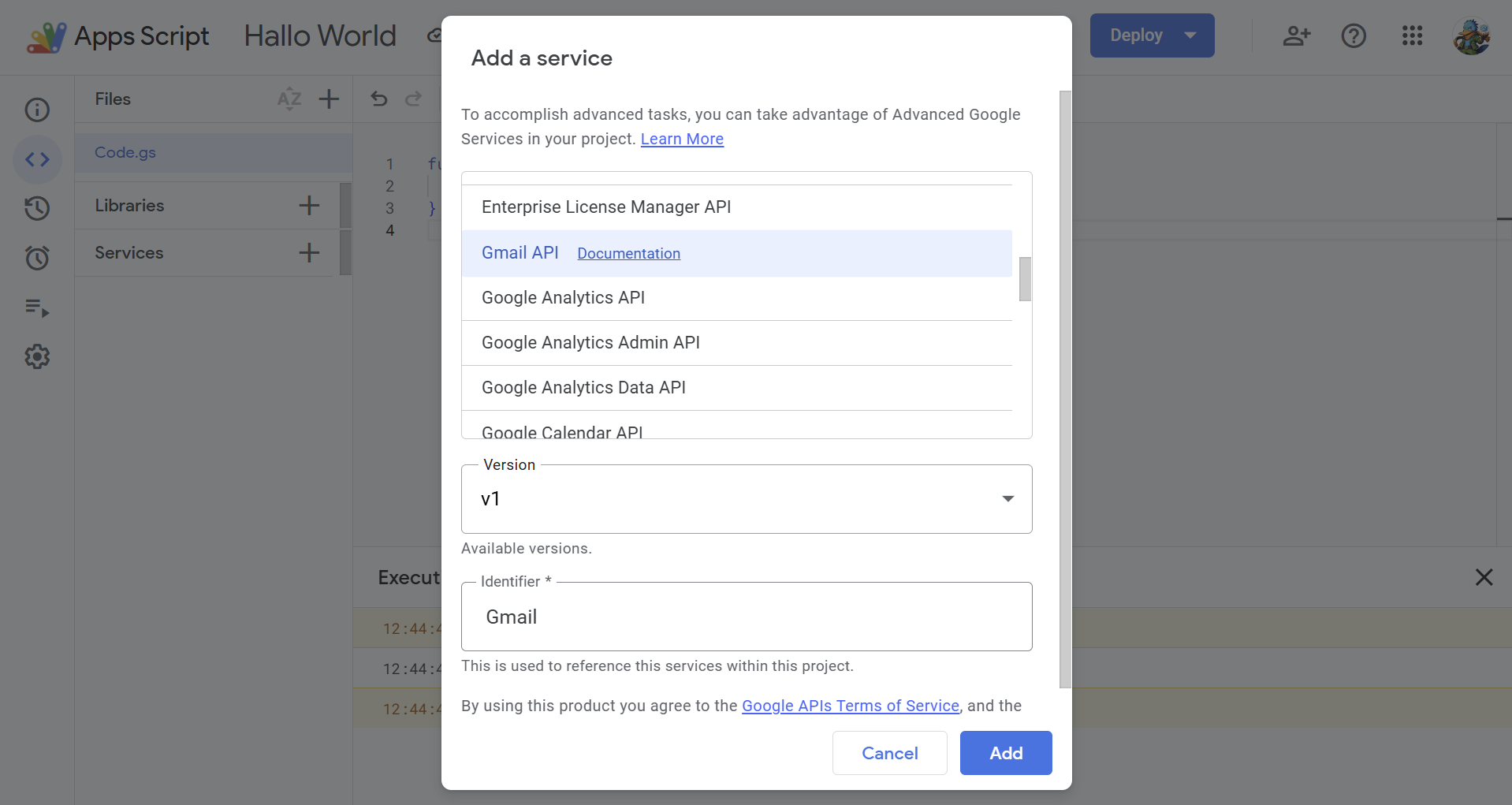Open the Deploy dropdown button

pos(1152,35)
